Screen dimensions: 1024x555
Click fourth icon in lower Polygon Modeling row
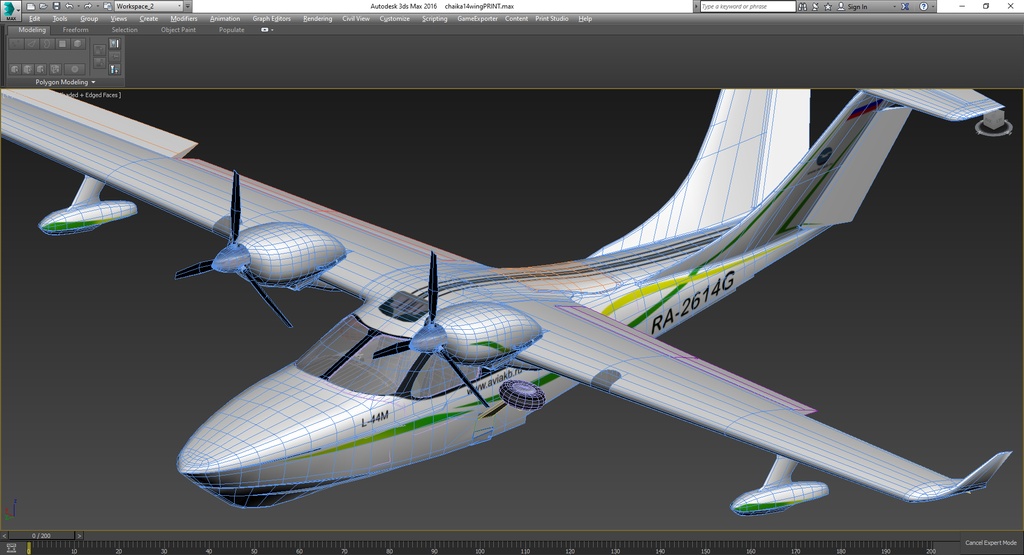click(56, 69)
